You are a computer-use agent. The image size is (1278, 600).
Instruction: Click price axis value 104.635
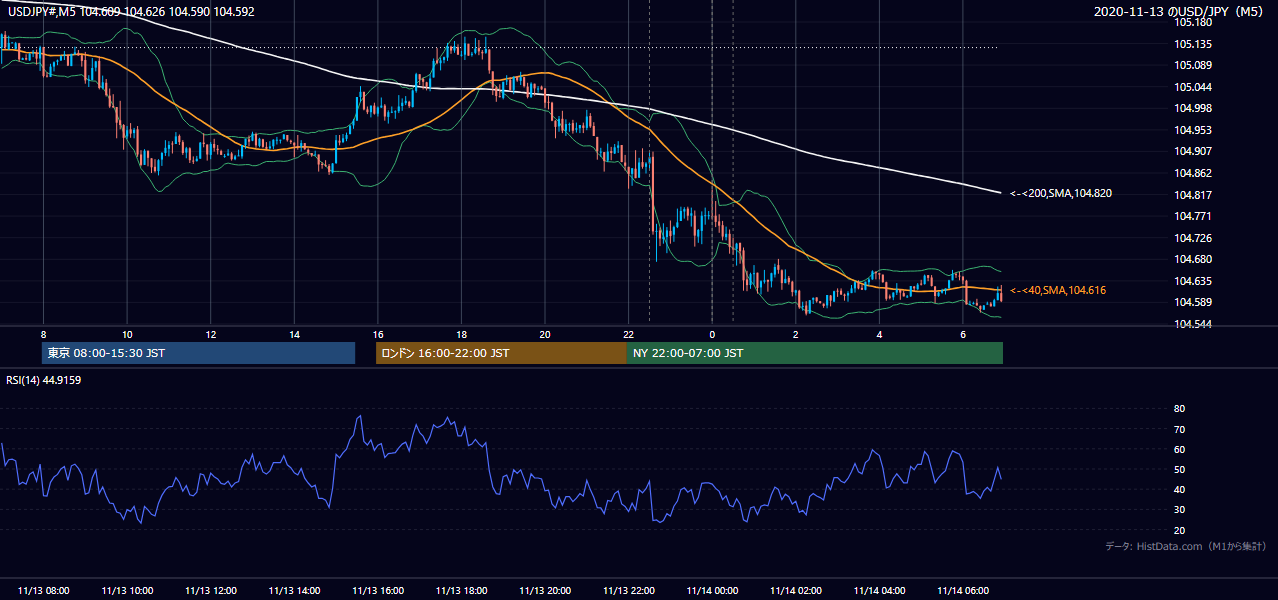[1193, 281]
